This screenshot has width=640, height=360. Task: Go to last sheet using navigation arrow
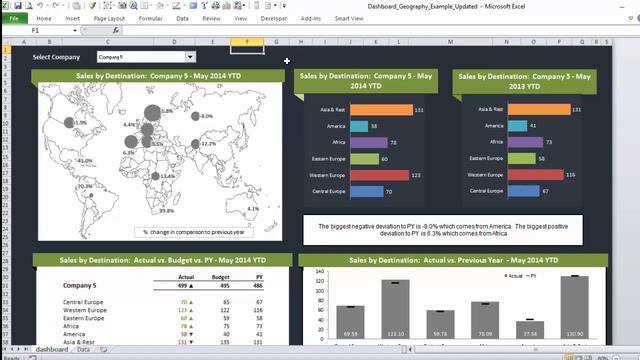(26, 349)
